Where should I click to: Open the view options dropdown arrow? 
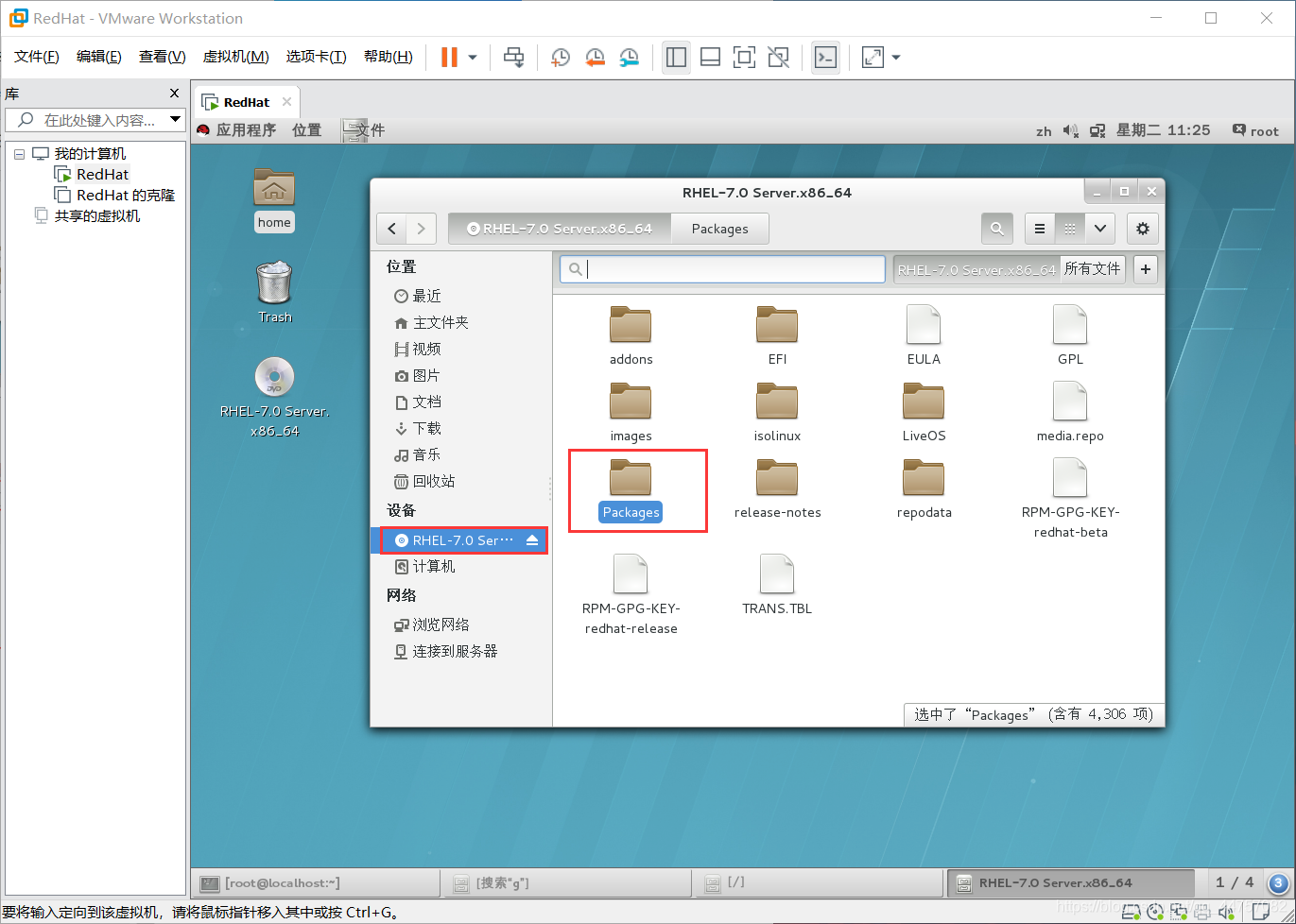1098,228
